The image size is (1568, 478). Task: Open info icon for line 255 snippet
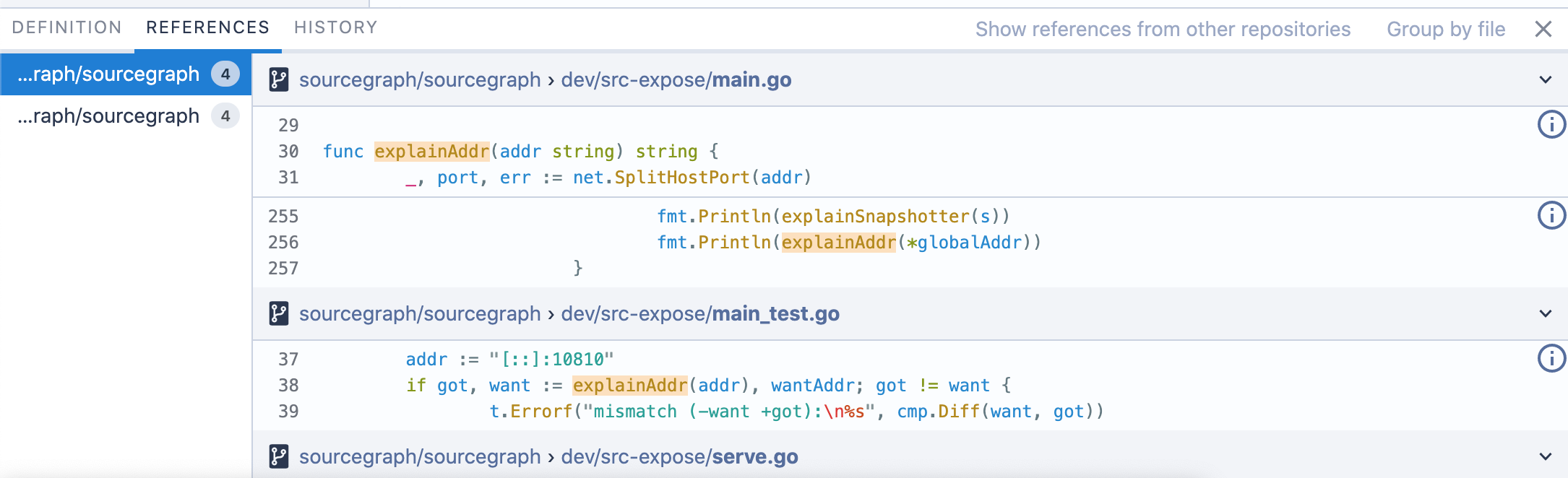(1551, 215)
